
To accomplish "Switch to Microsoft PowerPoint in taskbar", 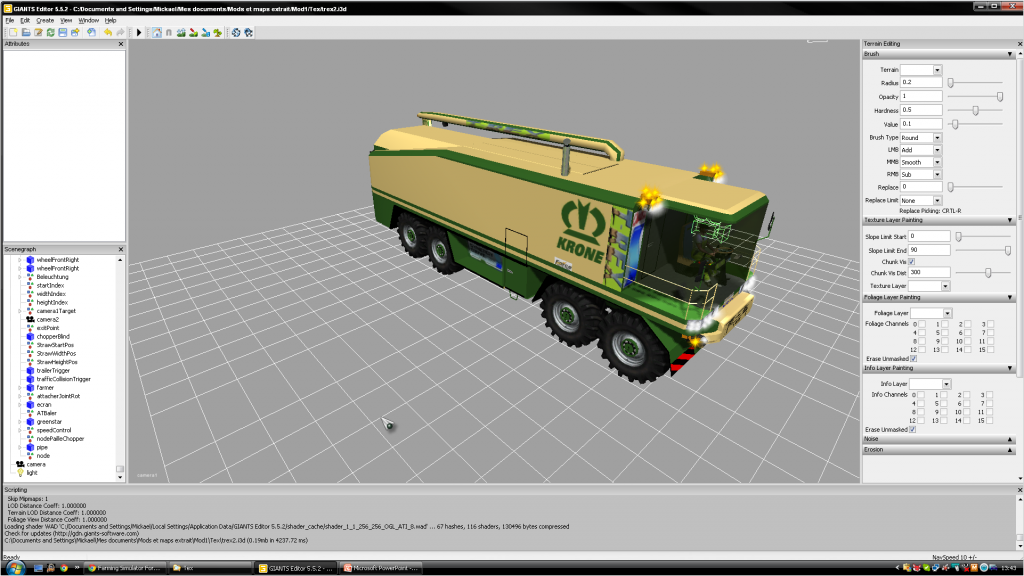I will 381,568.
